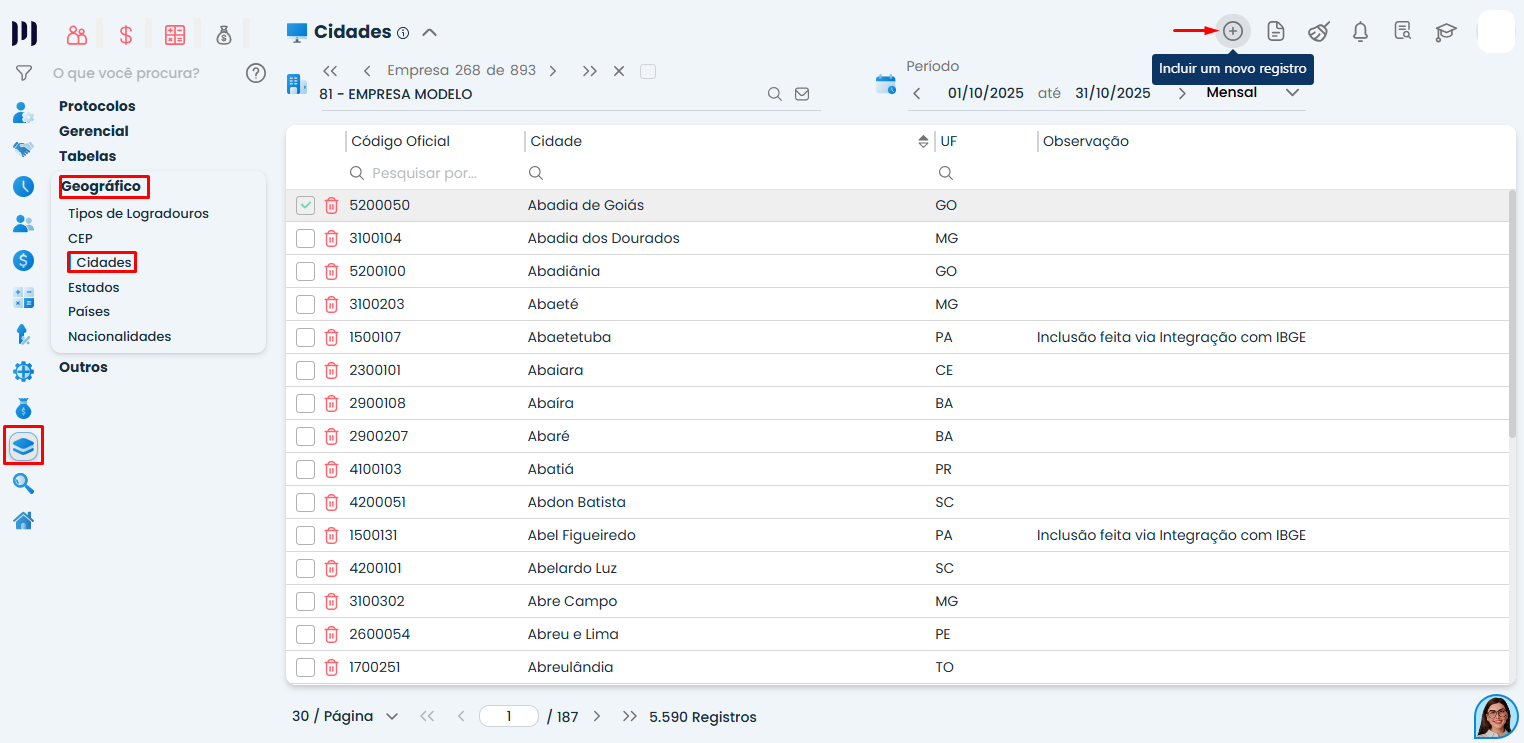Collapse the Cidades title chevron
1524x743 pixels.
pos(430,32)
